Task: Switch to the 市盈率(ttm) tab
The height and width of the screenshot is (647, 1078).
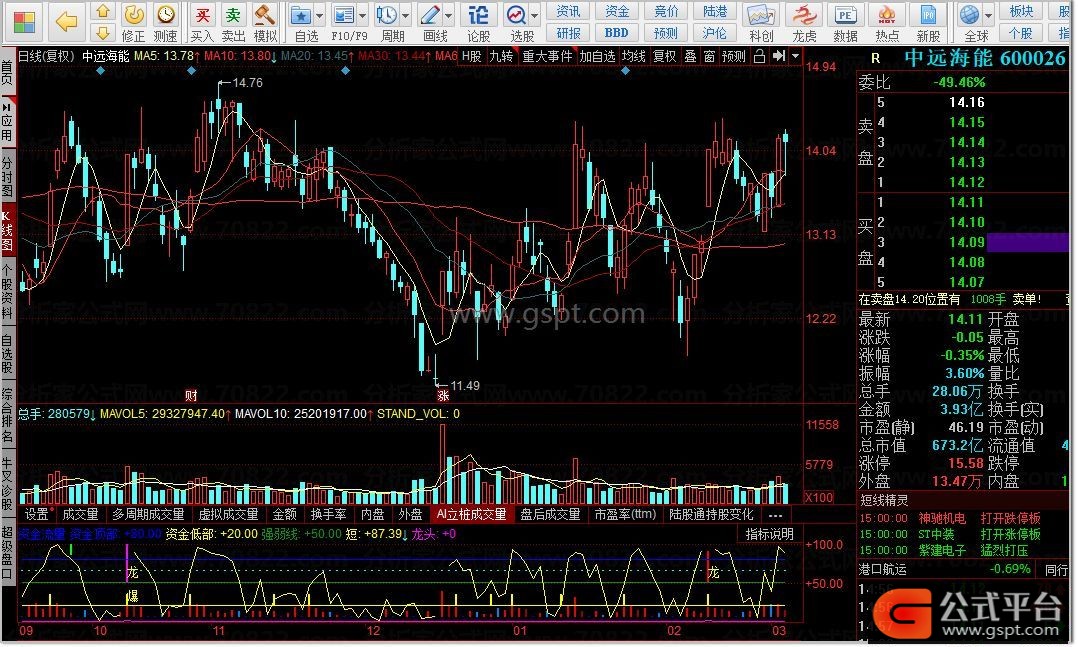Action: tap(626, 514)
